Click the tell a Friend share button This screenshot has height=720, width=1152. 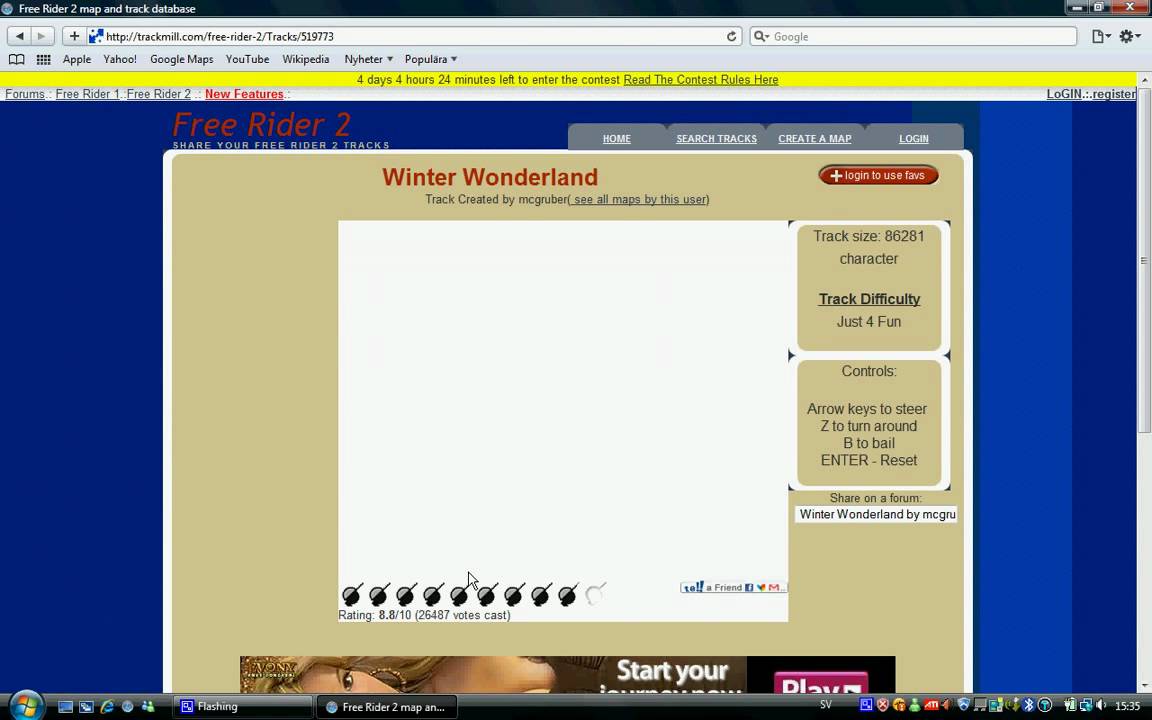pos(733,587)
